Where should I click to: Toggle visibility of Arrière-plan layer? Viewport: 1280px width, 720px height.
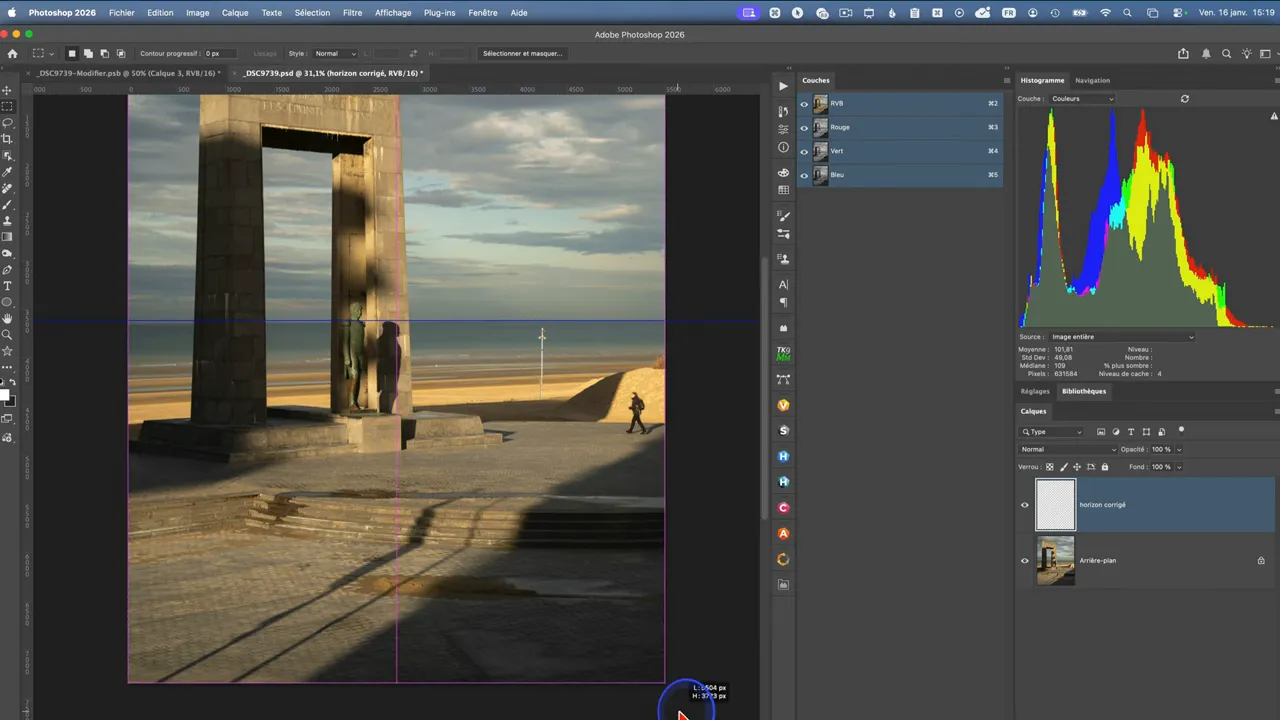tap(1024, 561)
